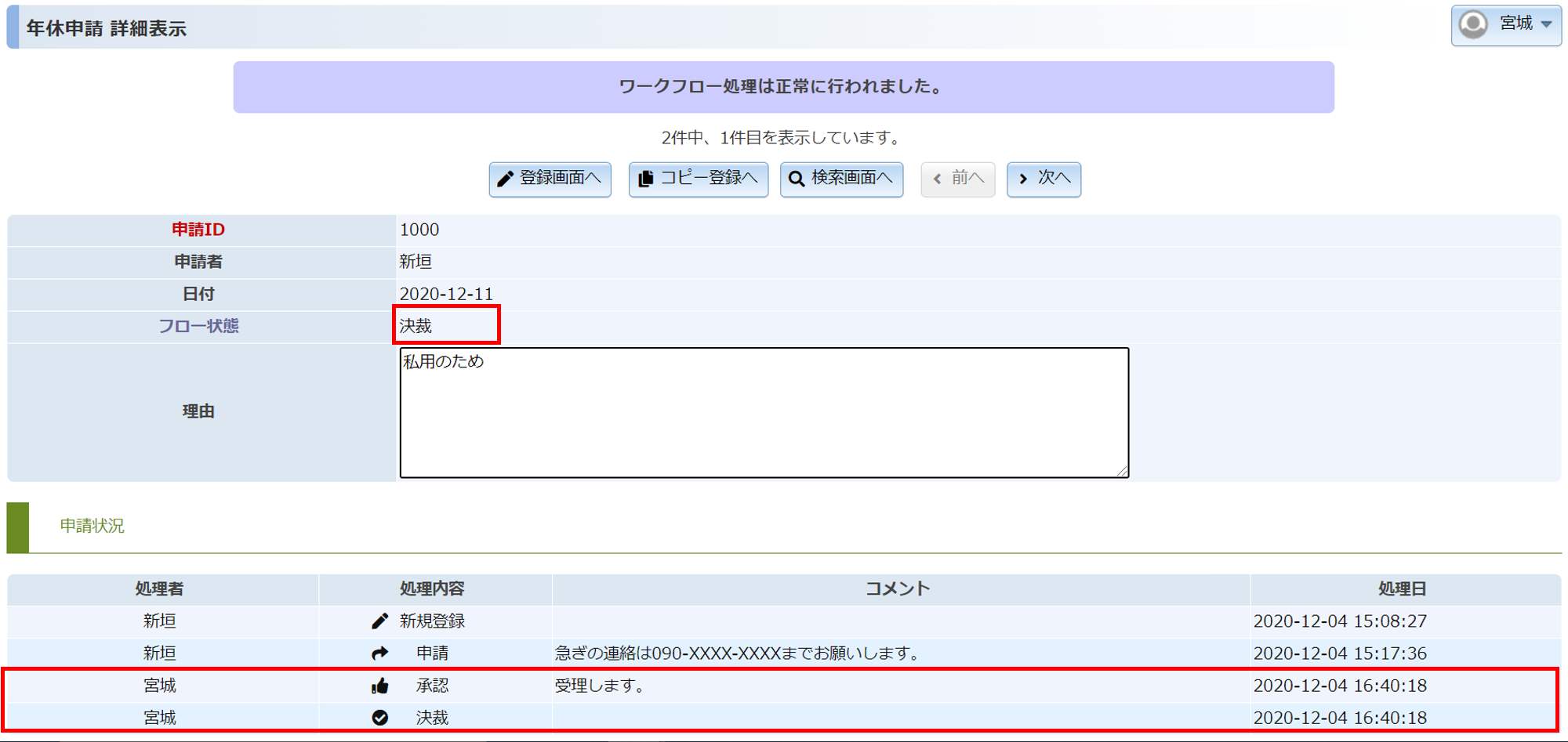
Task: Click the 決裁 flow status value
Action: click(416, 326)
